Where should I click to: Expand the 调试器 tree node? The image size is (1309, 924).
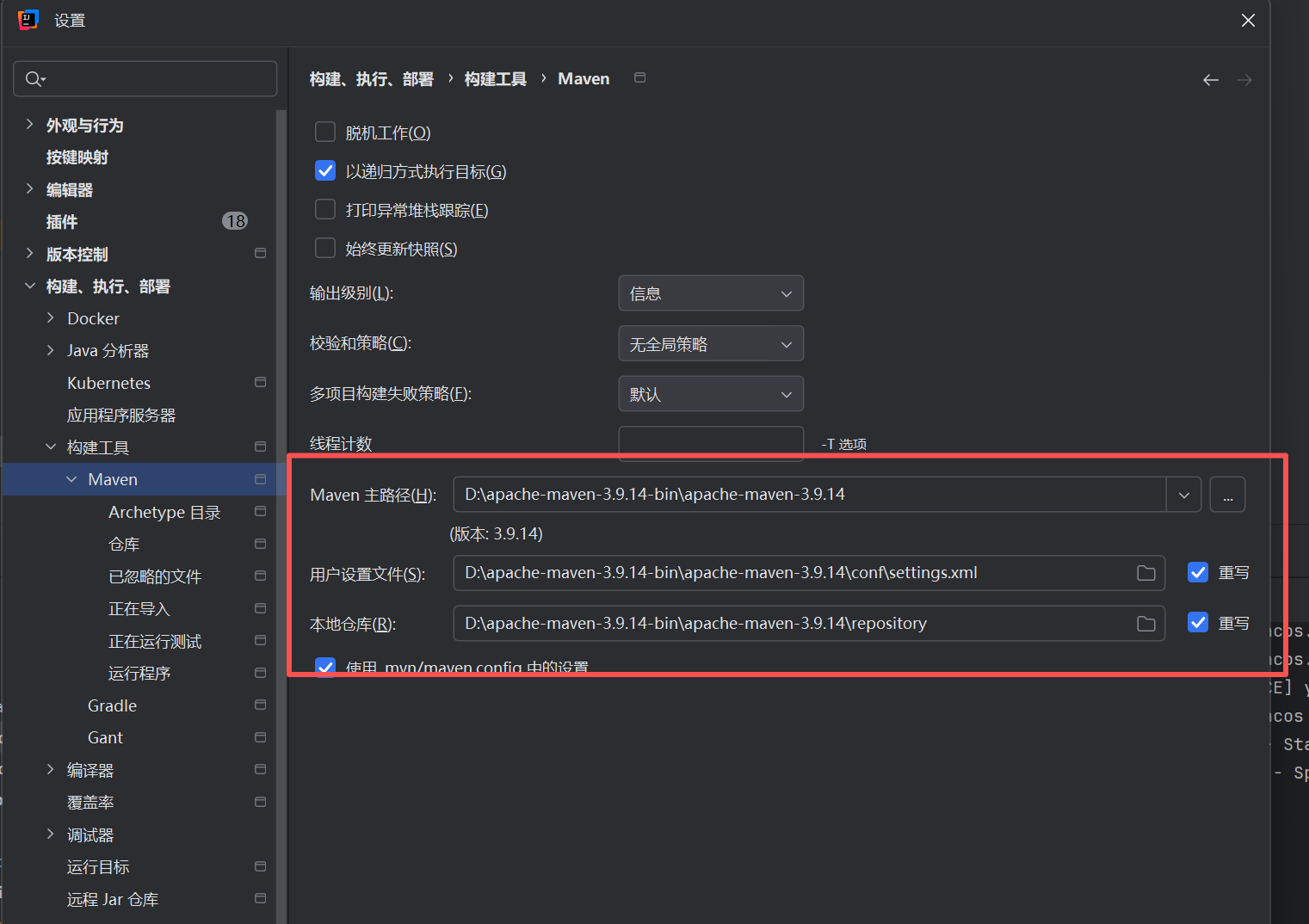[x=51, y=835]
